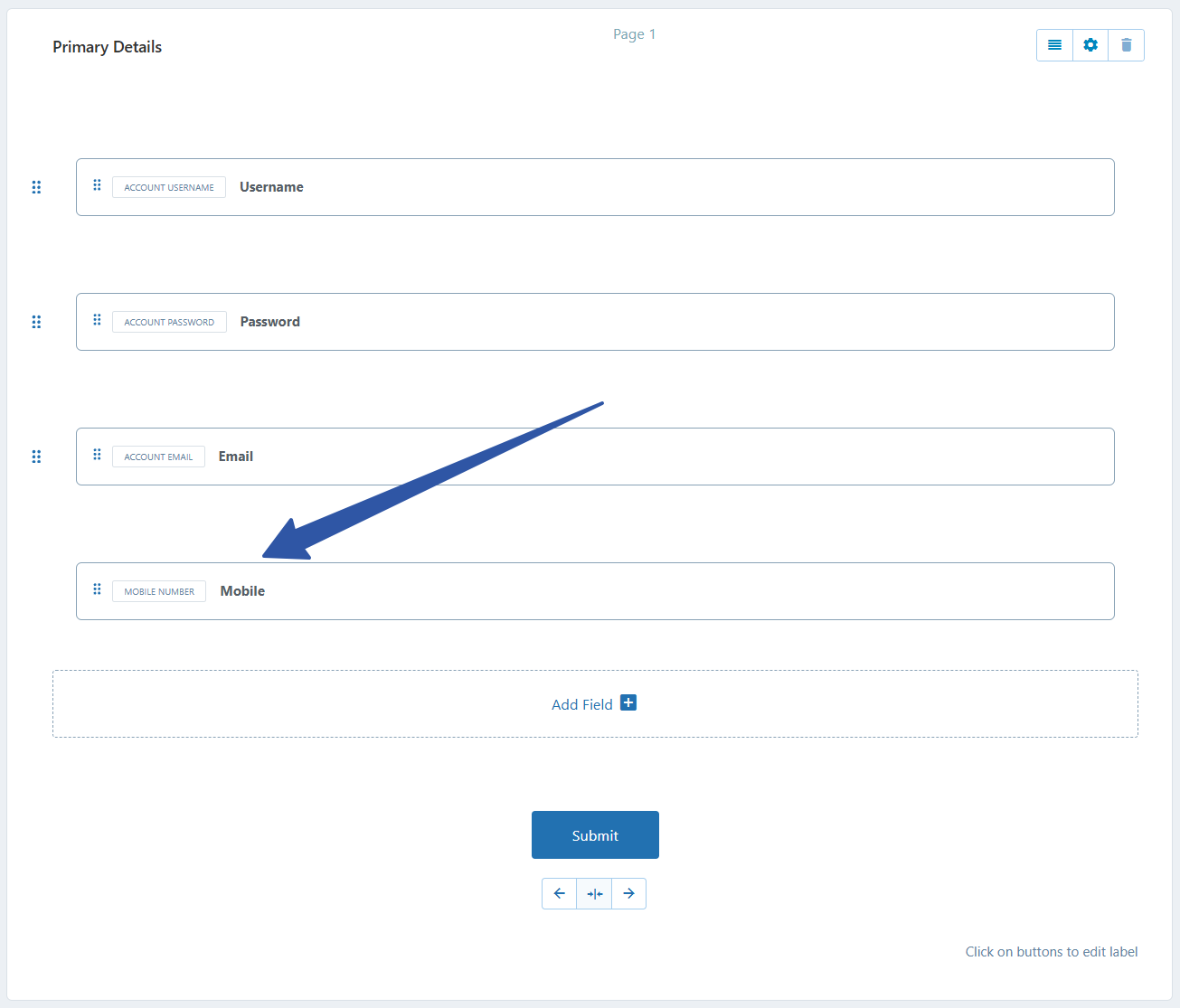Image resolution: width=1180 pixels, height=1008 pixels.
Task: Click the Add Field link text
Action: (581, 704)
